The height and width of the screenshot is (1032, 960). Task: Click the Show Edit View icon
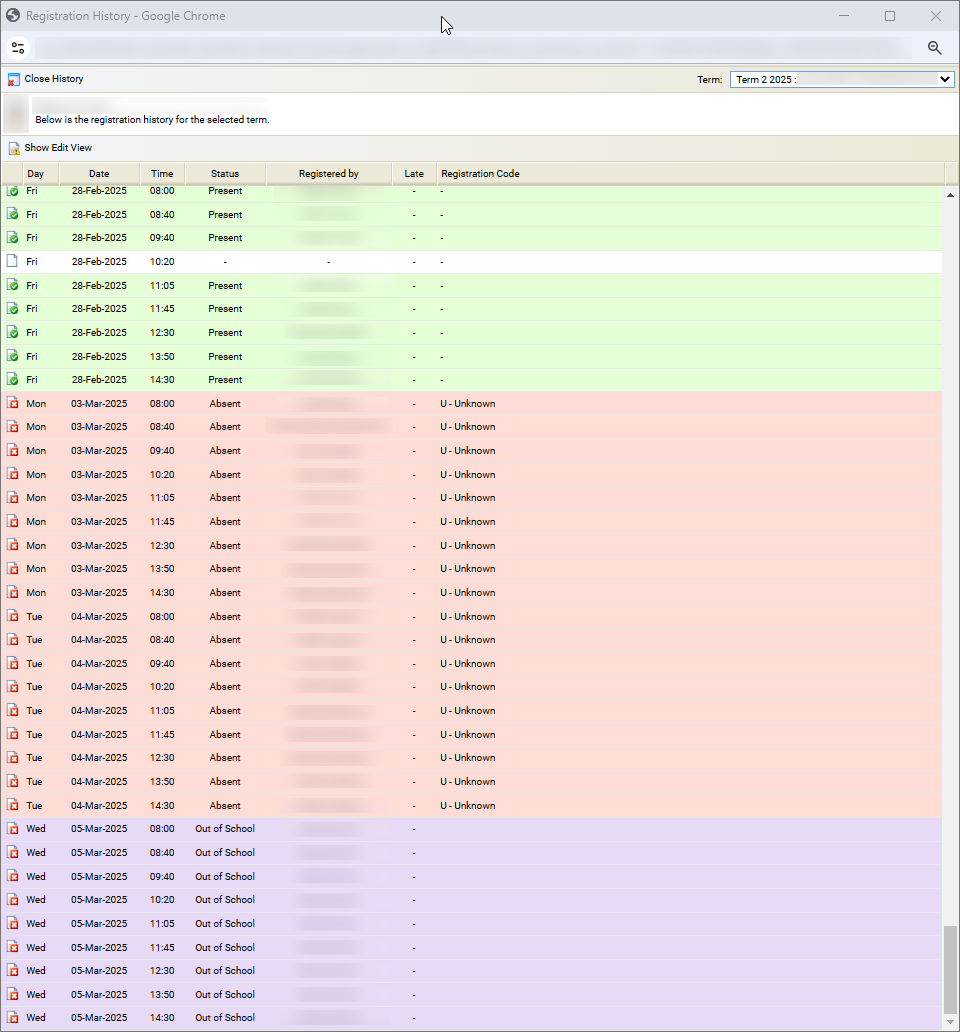tap(14, 148)
